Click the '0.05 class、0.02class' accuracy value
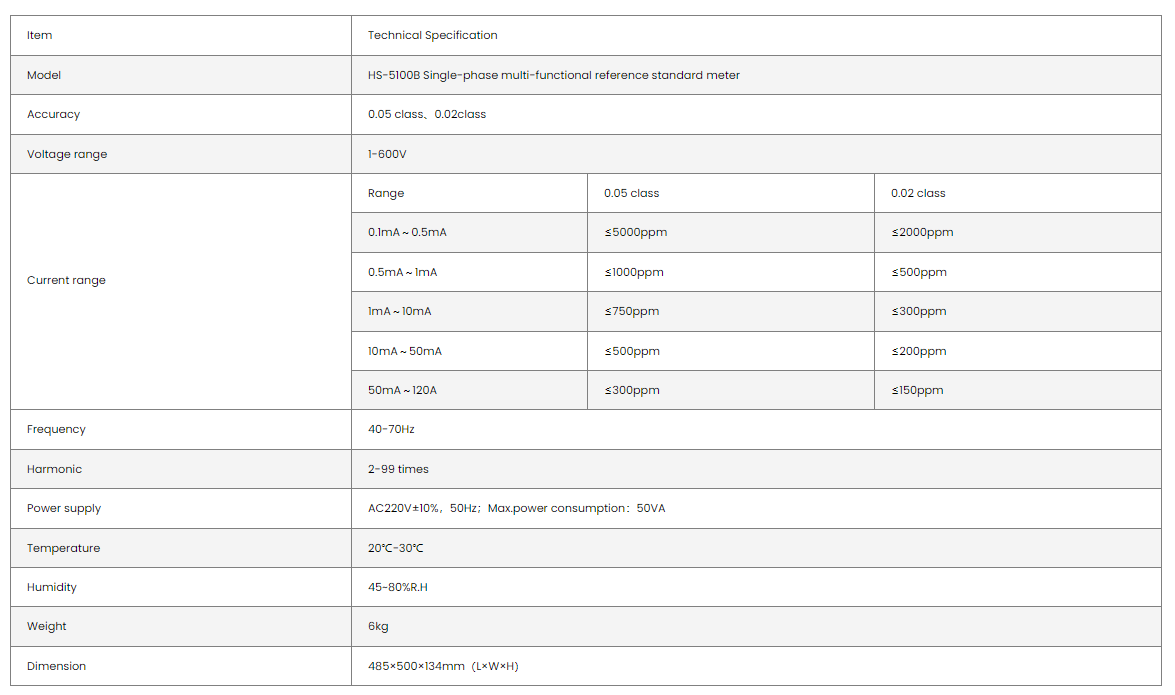Image resolution: width=1175 pixels, height=695 pixels. pos(426,115)
